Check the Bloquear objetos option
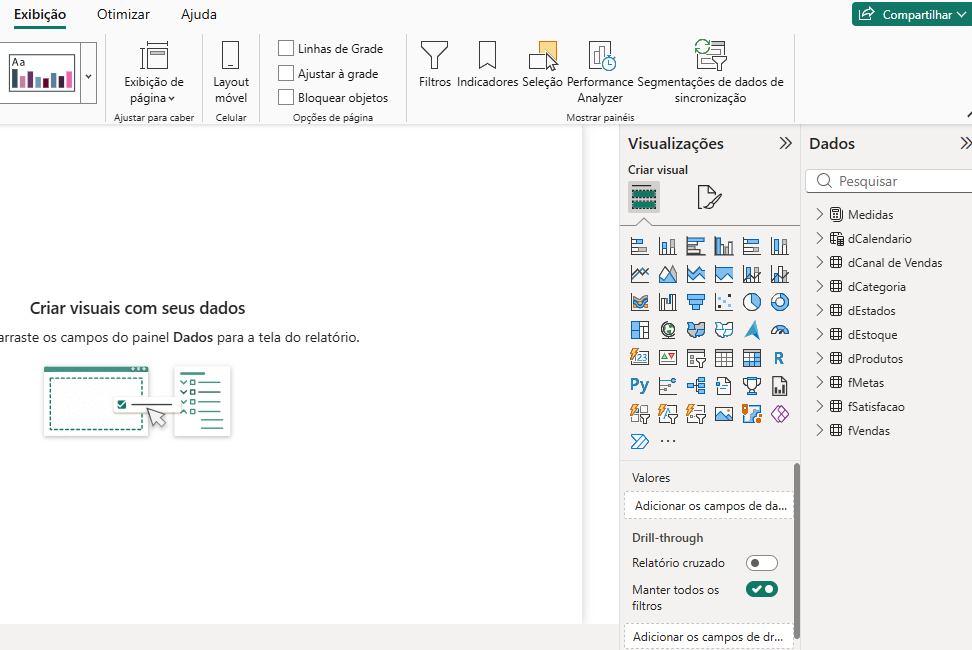This screenshot has height=650, width=972. coord(286,97)
